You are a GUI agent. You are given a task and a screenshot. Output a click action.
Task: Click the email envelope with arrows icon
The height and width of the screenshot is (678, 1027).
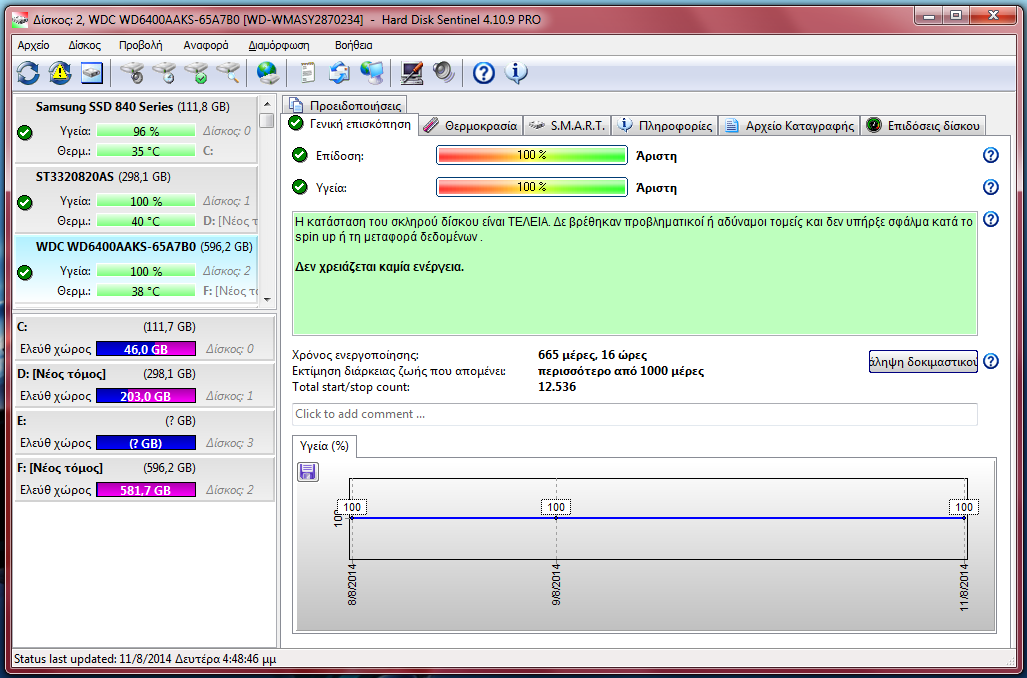coord(339,73)
